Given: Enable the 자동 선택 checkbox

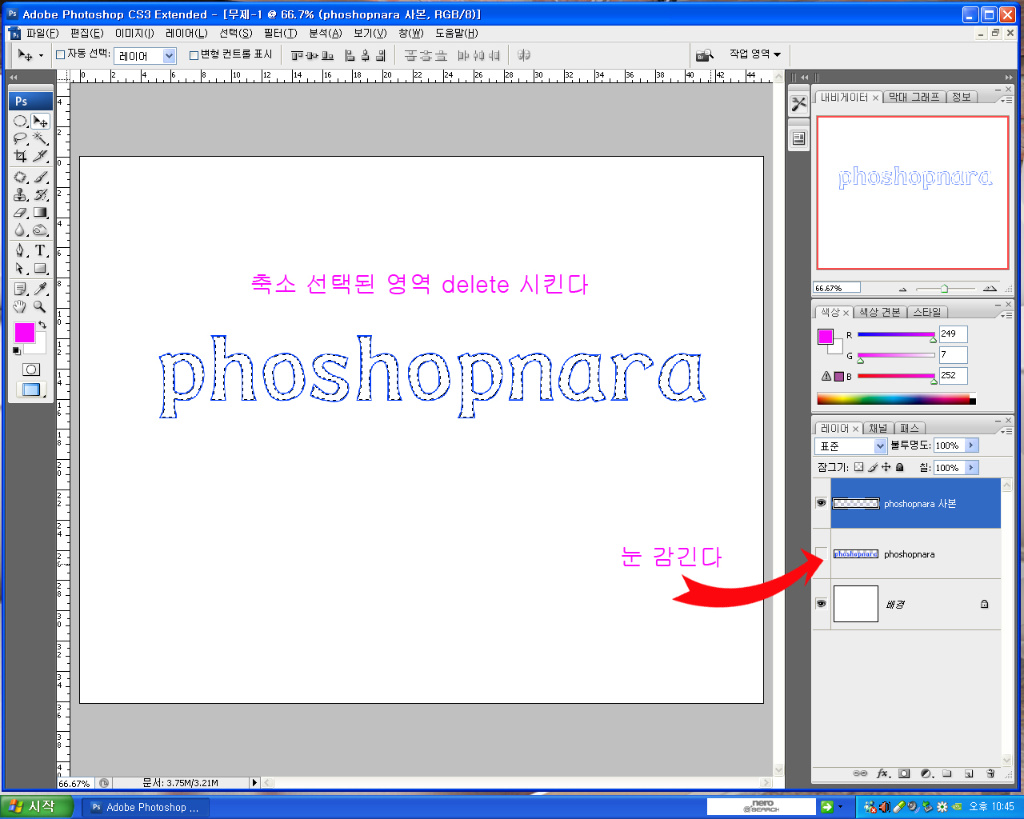Looking at the screenshot, I should click(x=61, y=55).
